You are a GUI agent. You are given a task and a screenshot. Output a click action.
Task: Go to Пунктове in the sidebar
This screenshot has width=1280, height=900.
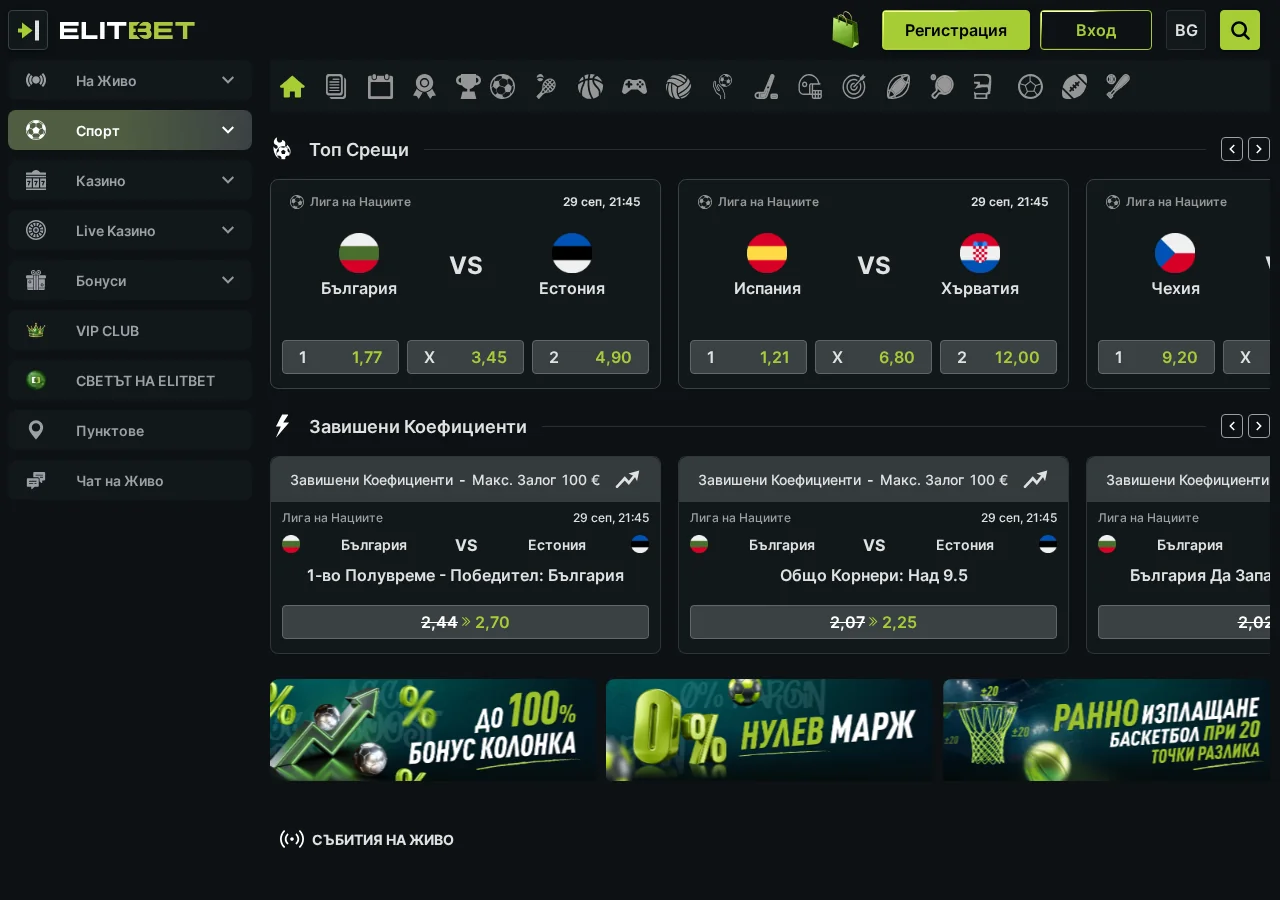coord(130,430)
